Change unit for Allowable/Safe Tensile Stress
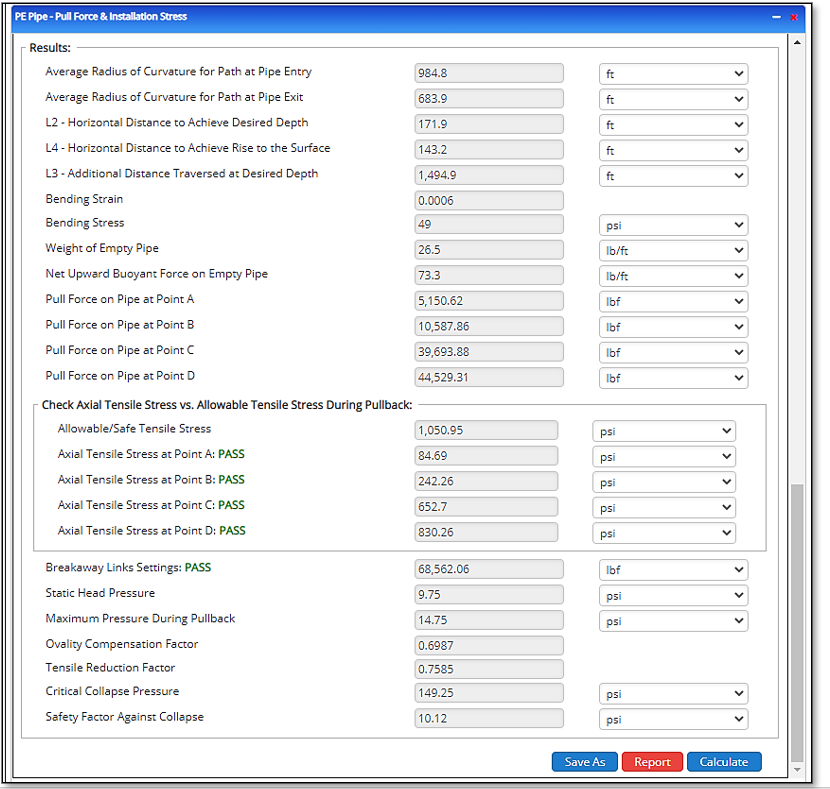830x789 pixels. [663, 431]
